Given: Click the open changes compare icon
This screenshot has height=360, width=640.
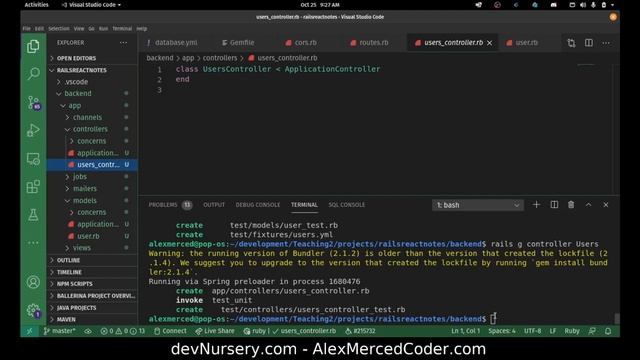Looking at the screenshot, I should pyautogui.click(x=571, y=42).
